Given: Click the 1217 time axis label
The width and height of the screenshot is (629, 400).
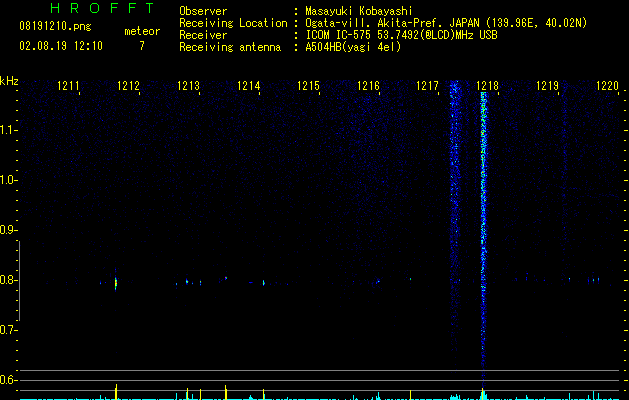Looking at the screenshot, I should pyautogui.click(x=427, y=85).
